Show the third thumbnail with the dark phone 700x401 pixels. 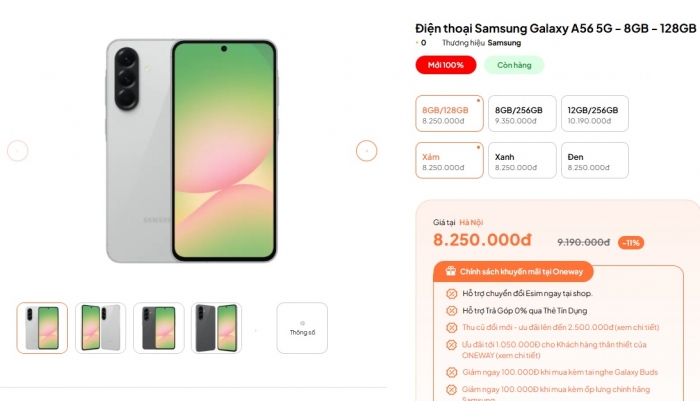pos(158,328)
